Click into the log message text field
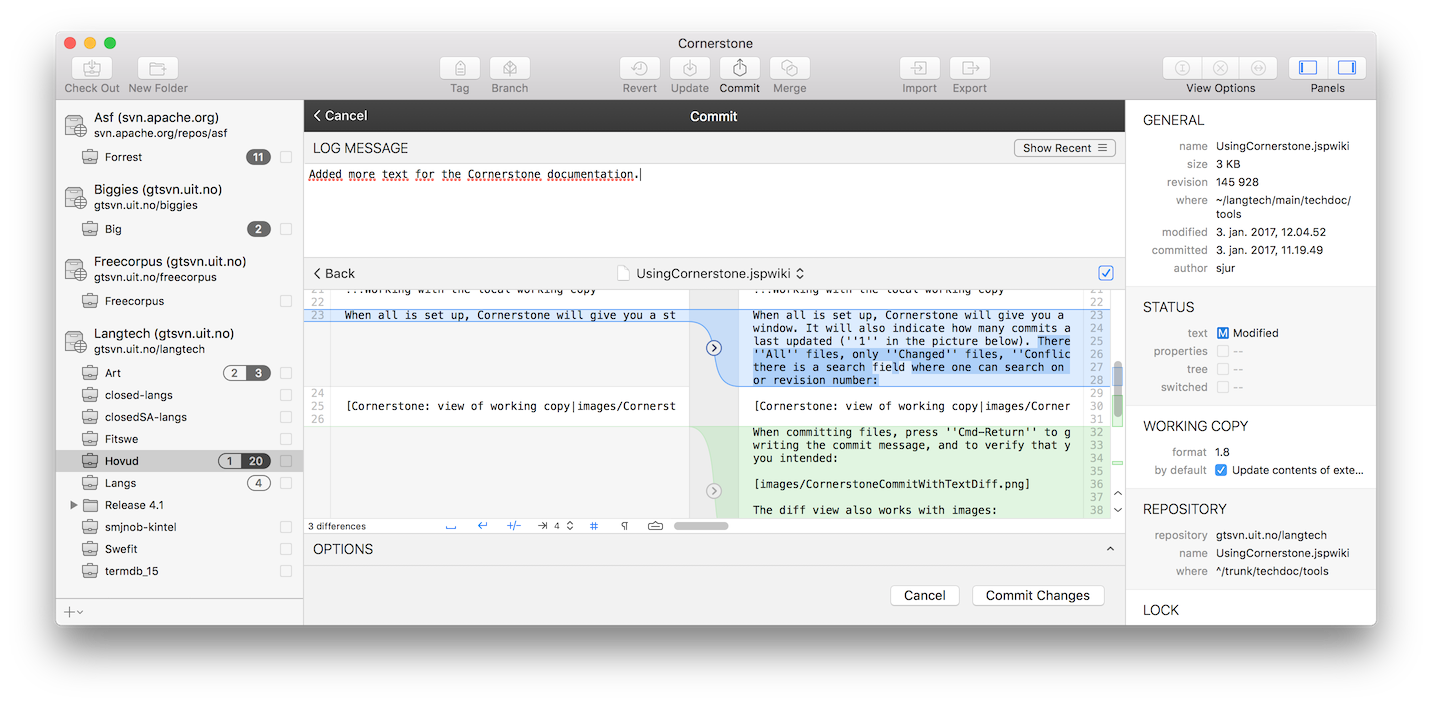Image resolution: width=1432 pixels, height=705 pixels. click(x=714, y=210)
